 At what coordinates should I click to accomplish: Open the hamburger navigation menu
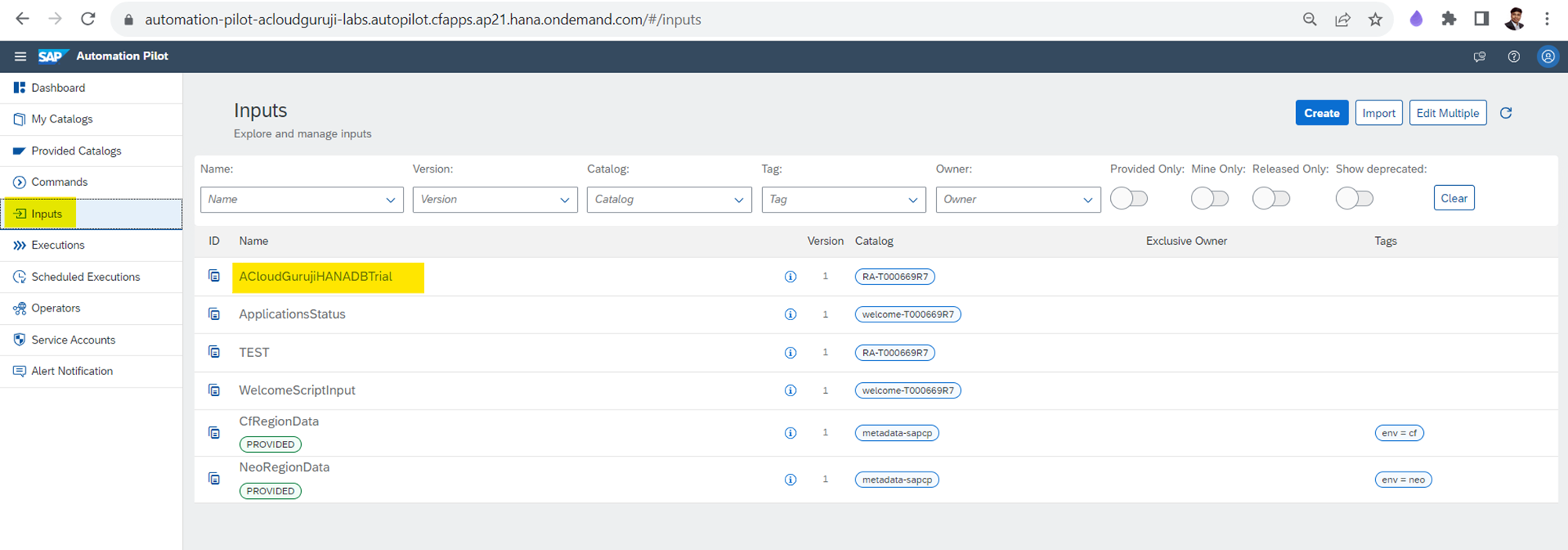[x=20, y=56]
